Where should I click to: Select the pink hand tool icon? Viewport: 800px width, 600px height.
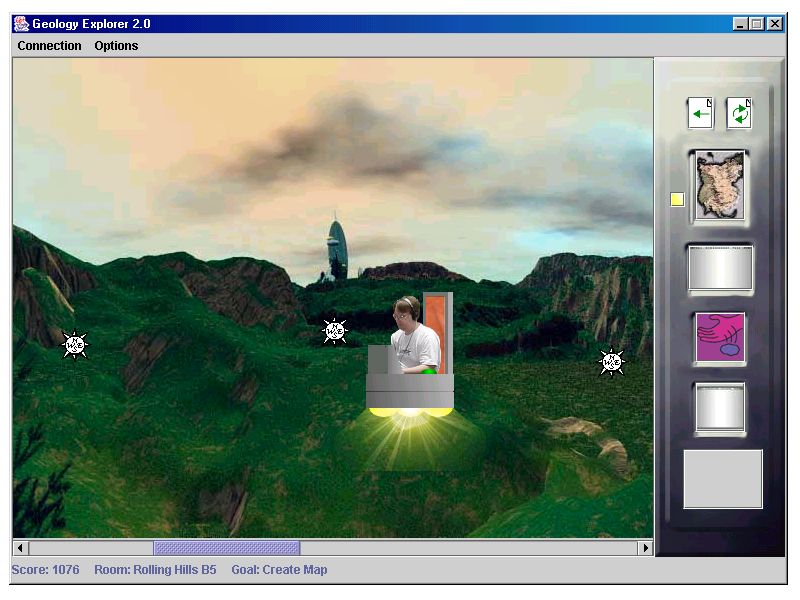pos(719,338)
